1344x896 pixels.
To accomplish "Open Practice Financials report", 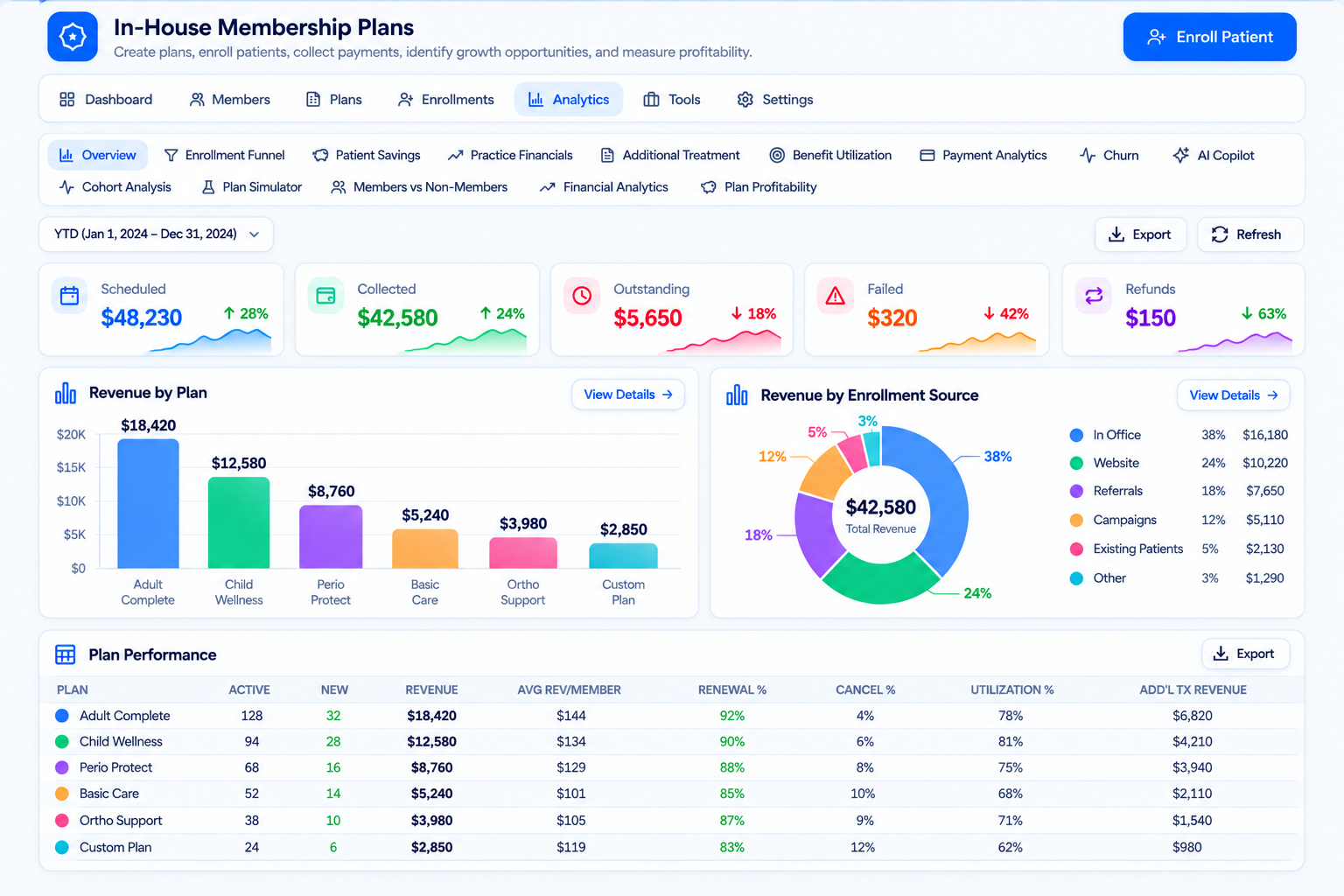I will pyautogui.click(x=510, y=155).
